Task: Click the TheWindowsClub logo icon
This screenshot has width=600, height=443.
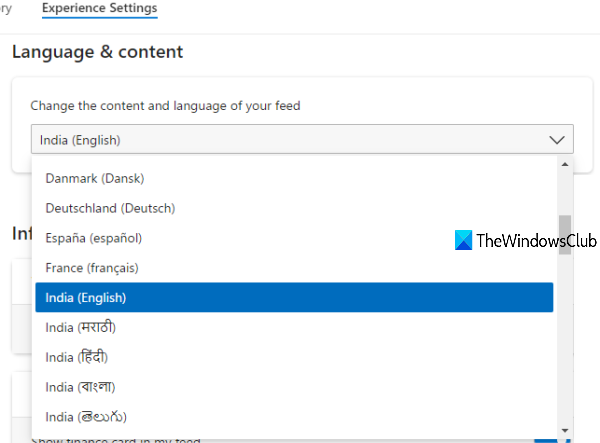Action: pyautogui.click(x=464, y=241)
